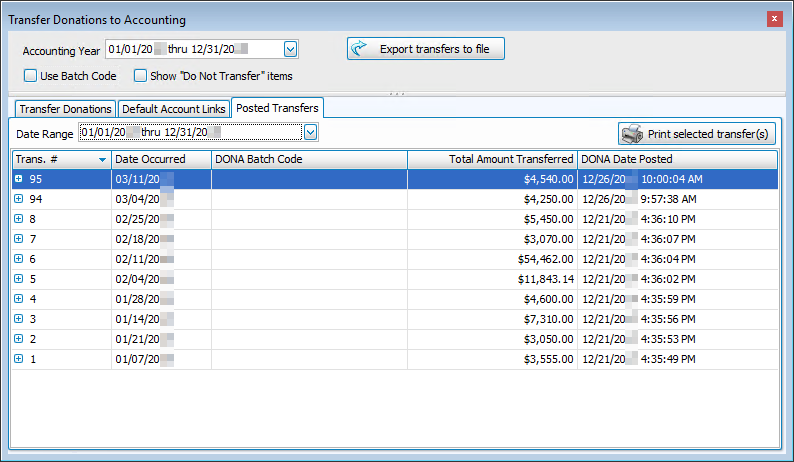The width and height of the screenshot is (794, 462).
Task: Expand transfer number 95 row
Action: 19,179
